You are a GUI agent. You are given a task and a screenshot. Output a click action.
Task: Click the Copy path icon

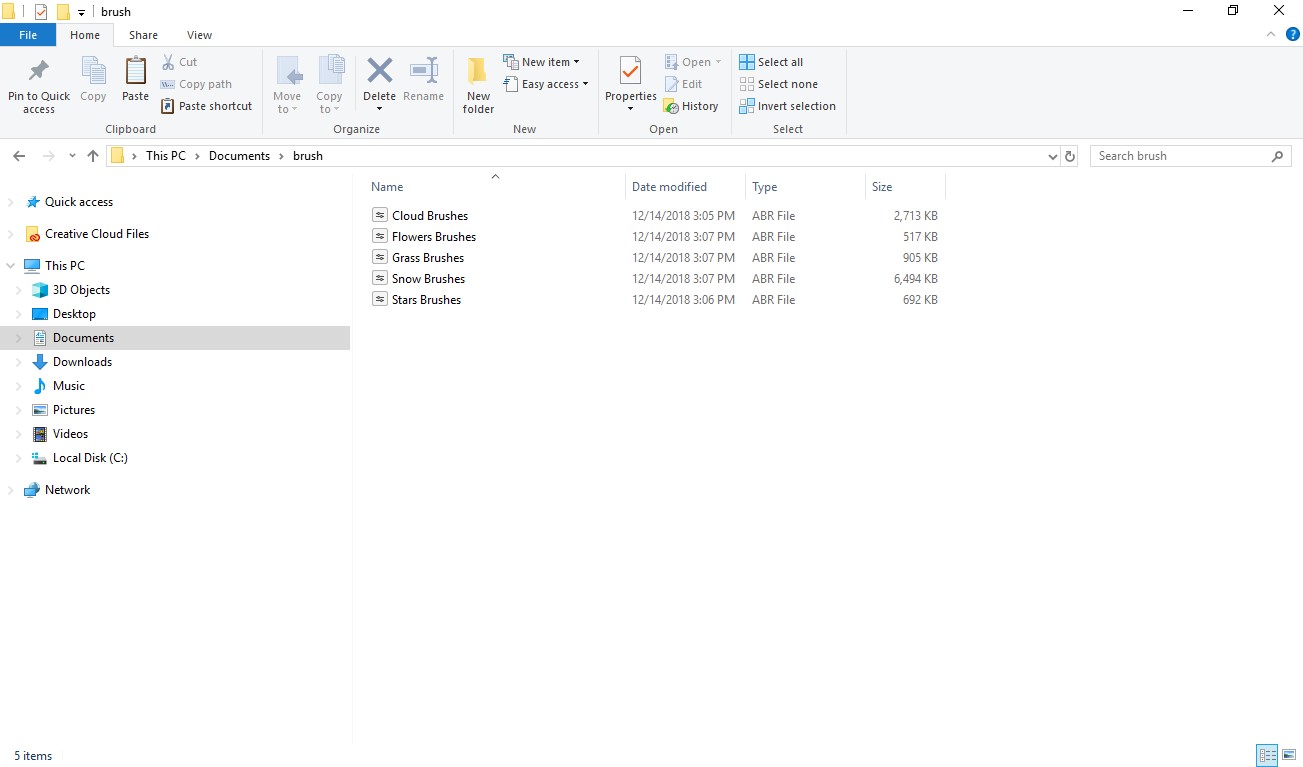197,84
